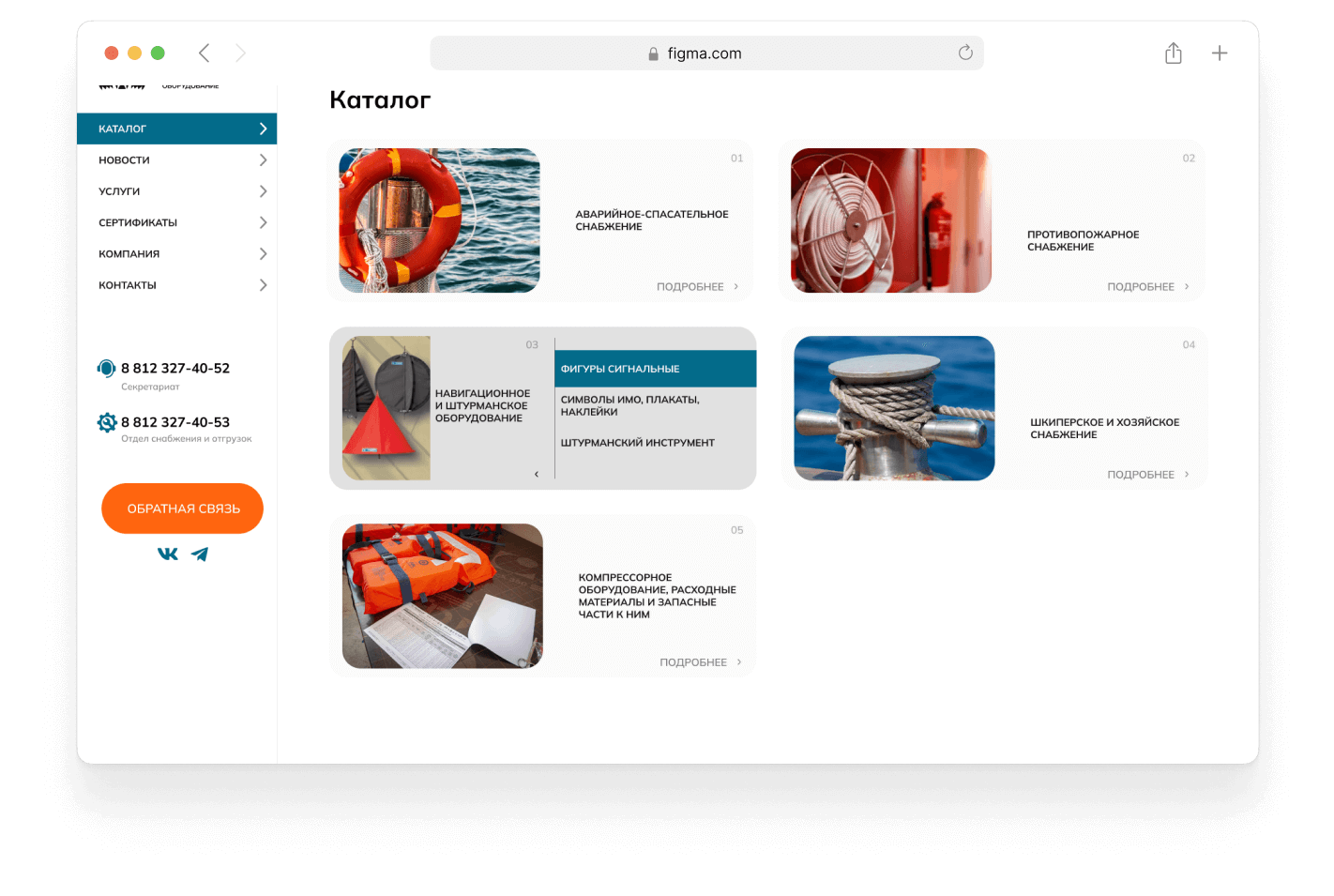Click the Обратная связь button
1334x896 pixels.
coord(182,509)
